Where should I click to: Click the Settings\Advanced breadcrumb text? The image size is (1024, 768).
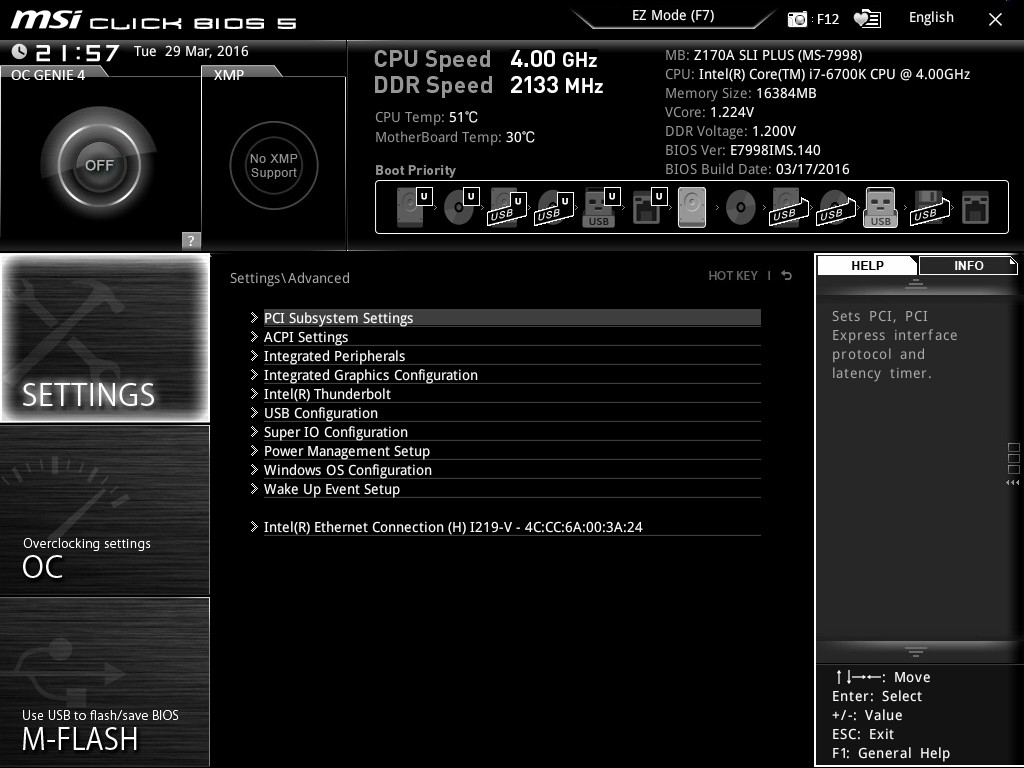[290, 278]
